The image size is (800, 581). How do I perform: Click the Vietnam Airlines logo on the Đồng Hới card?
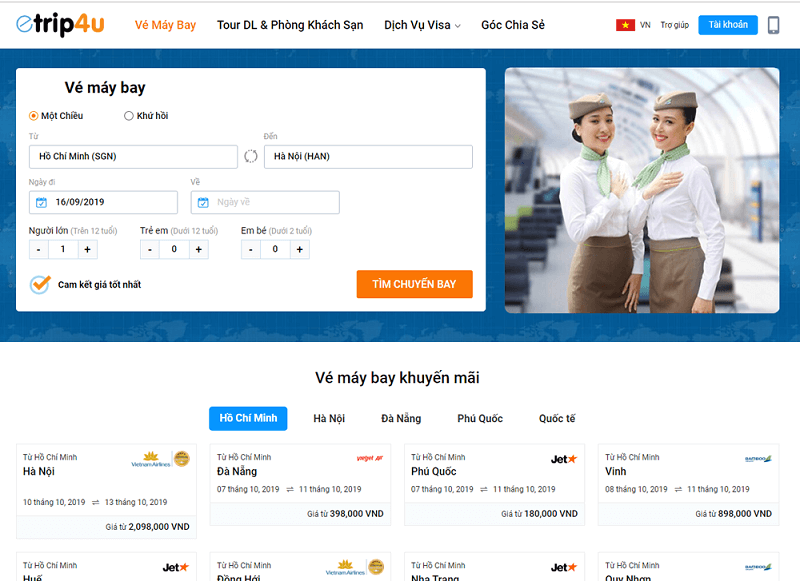(x=355, y=567)
